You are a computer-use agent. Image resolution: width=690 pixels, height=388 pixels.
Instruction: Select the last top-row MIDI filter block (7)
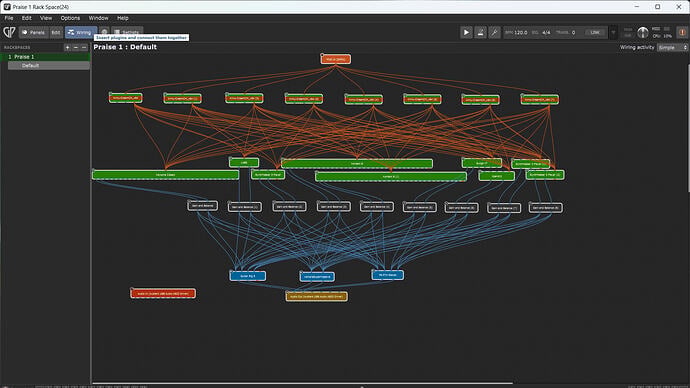click(540, 99)
